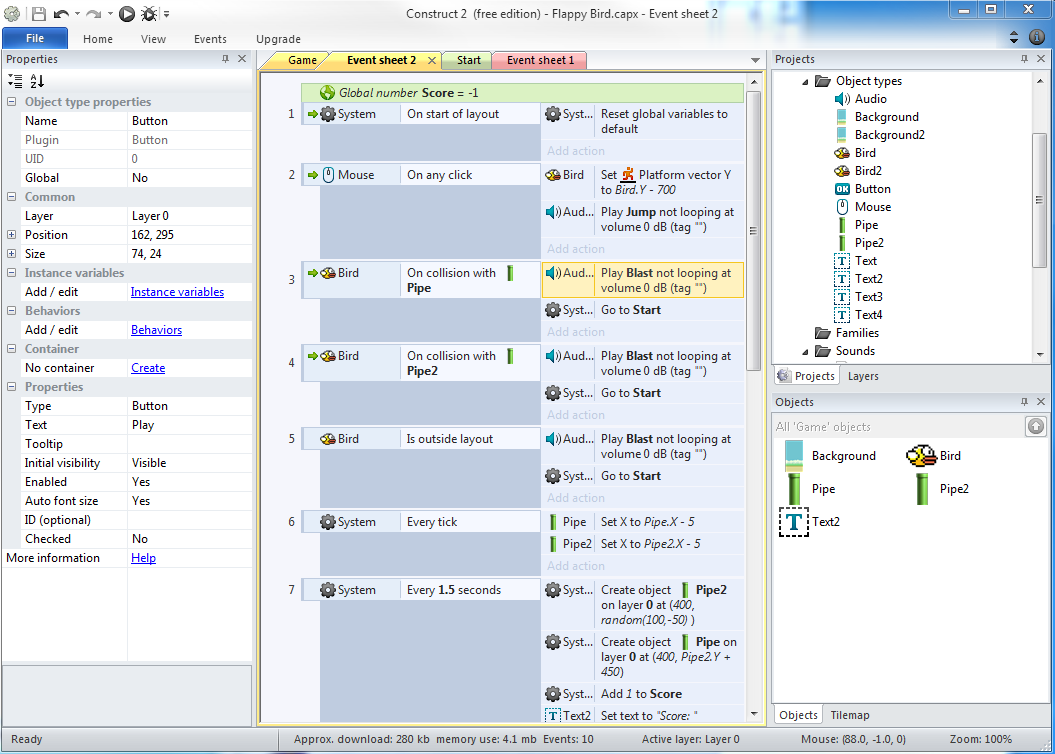Select the Pipe 'Set X to Pipe.X - 5' action
1055x754 pixels.
coord(643,522)
